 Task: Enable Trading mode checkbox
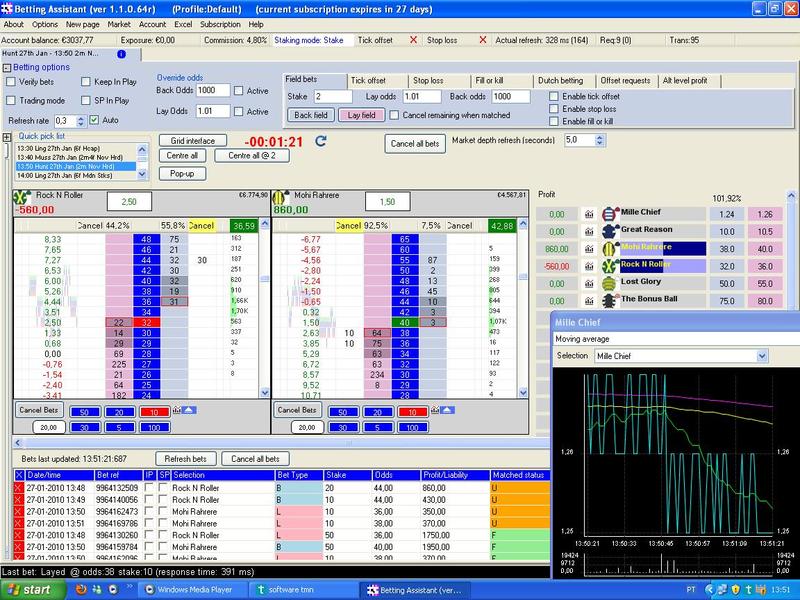(11, 101)
